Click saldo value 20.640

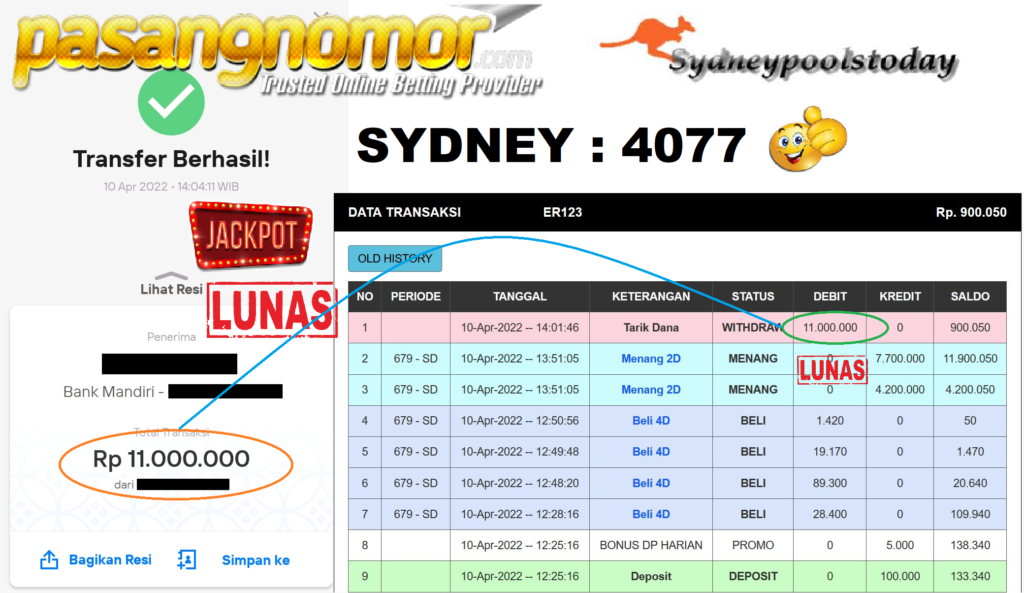coord(970,483)
